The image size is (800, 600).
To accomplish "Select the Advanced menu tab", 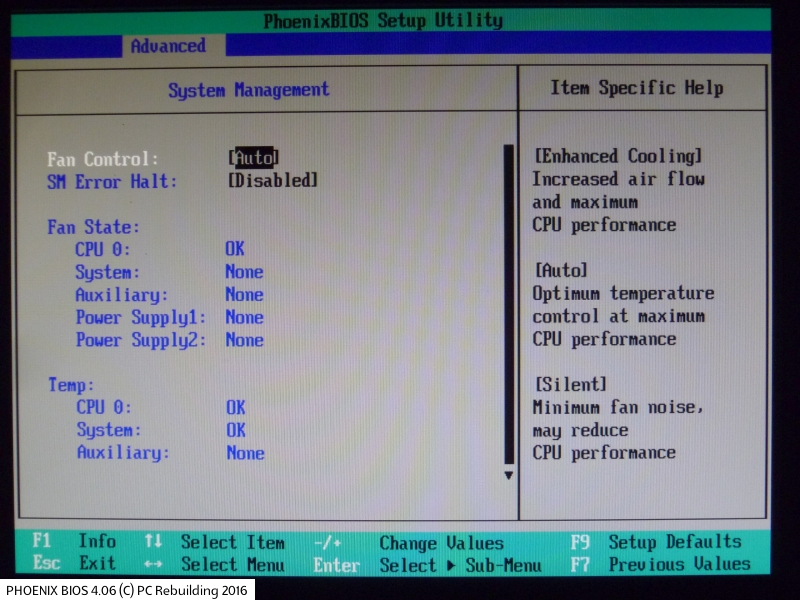I will (x=168, y=46).
